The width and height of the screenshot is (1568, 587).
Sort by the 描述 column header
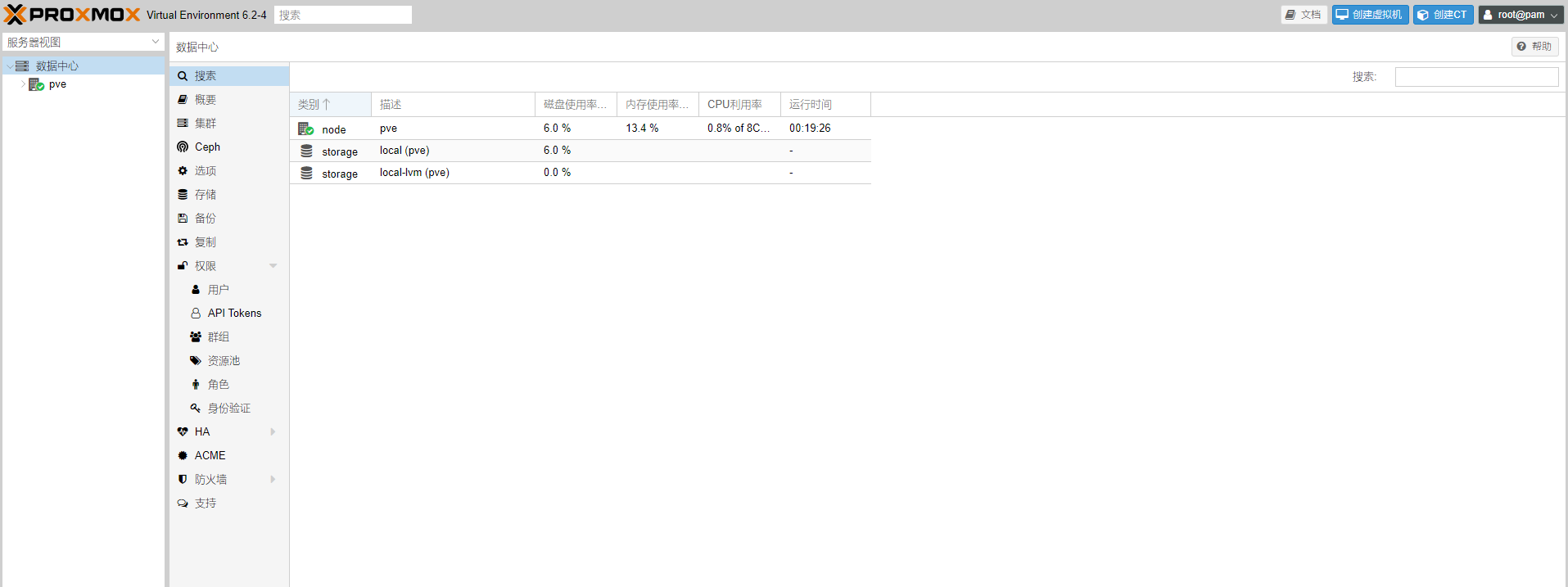pos(454,105)
